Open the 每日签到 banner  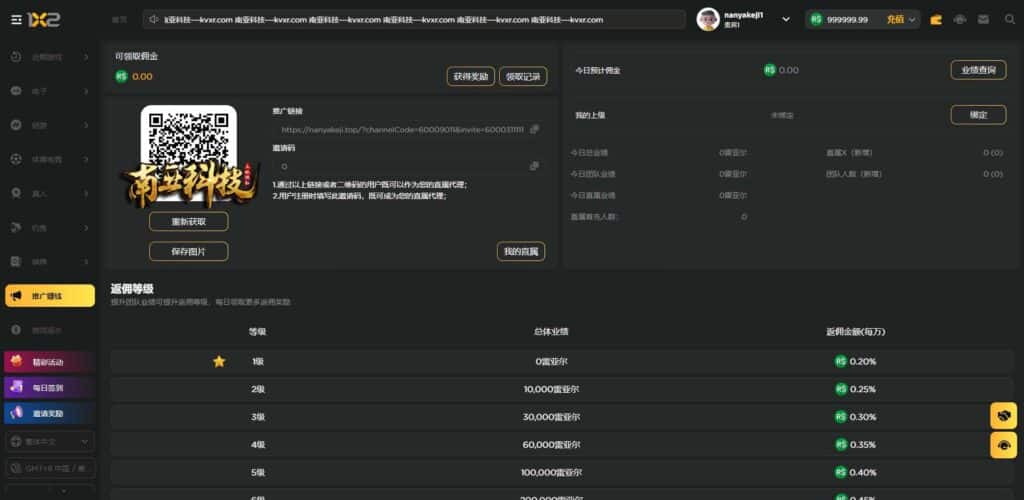pos(50,388)
